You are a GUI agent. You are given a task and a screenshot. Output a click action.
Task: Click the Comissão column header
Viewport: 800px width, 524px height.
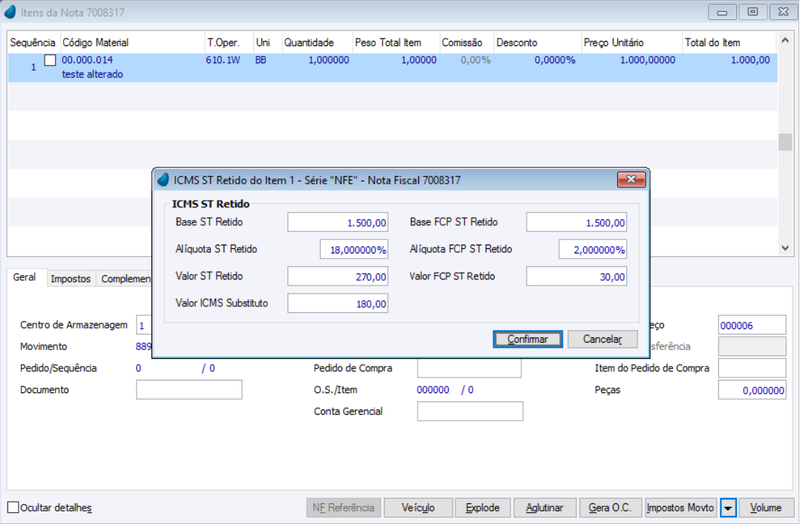click(x=467, y=42)
